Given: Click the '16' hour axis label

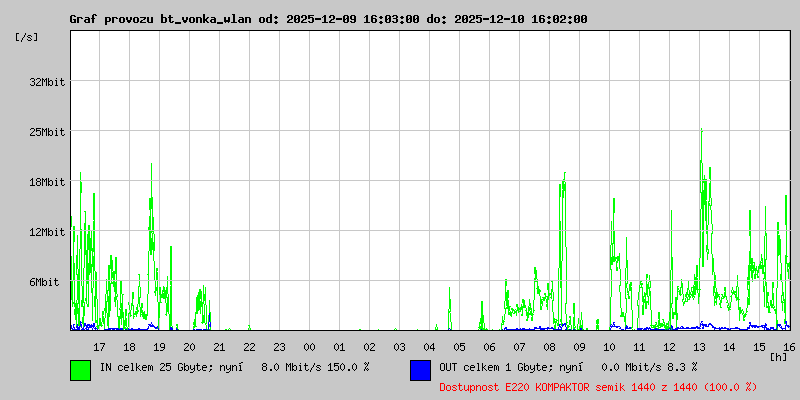Looking at the screenshot, I should coord(787,347).
